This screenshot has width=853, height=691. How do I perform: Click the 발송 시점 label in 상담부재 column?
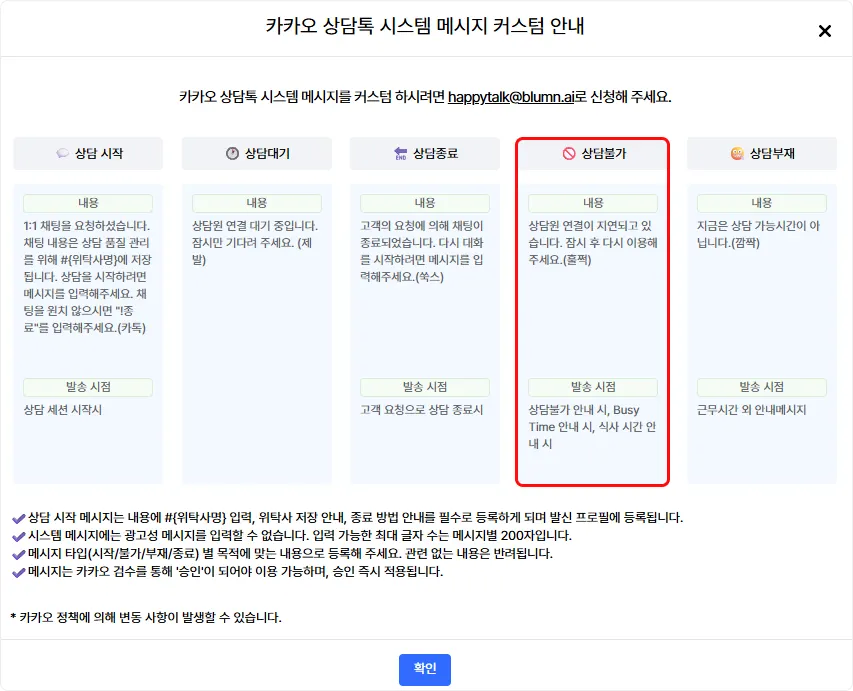762,387
